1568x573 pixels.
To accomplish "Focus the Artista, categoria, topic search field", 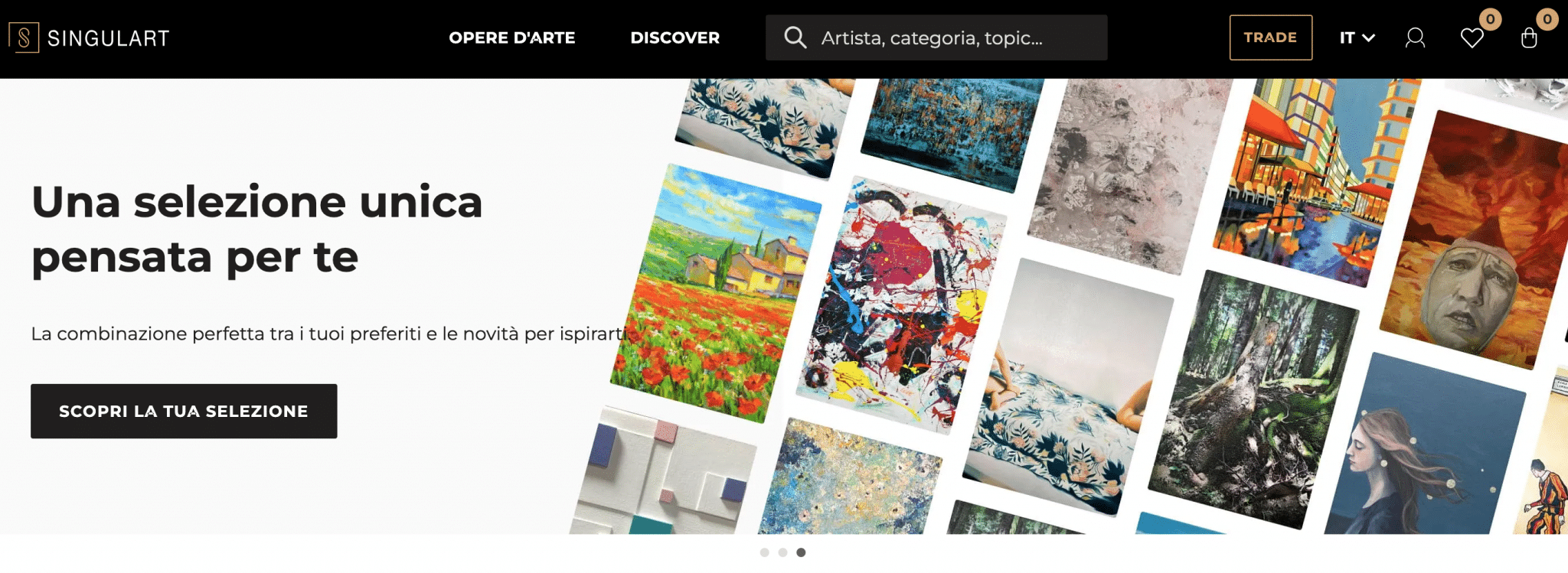I will [x=936, y=37].
